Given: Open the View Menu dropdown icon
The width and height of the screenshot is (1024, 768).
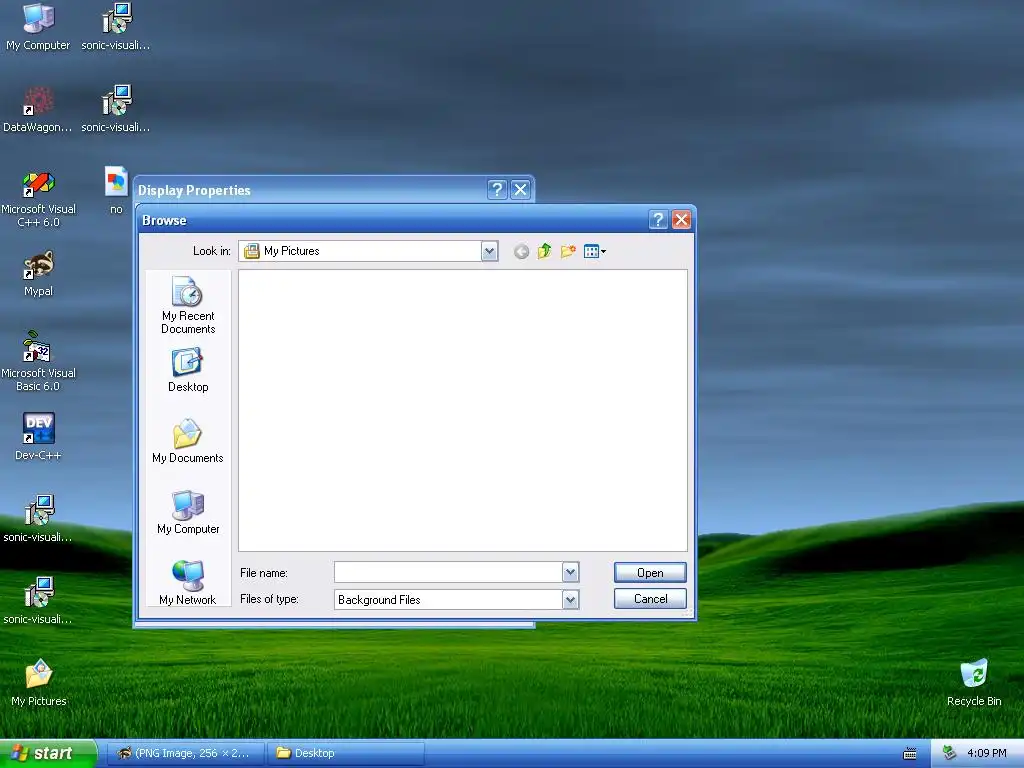Looking at the screenshot, I should click(x=594, y=251).
